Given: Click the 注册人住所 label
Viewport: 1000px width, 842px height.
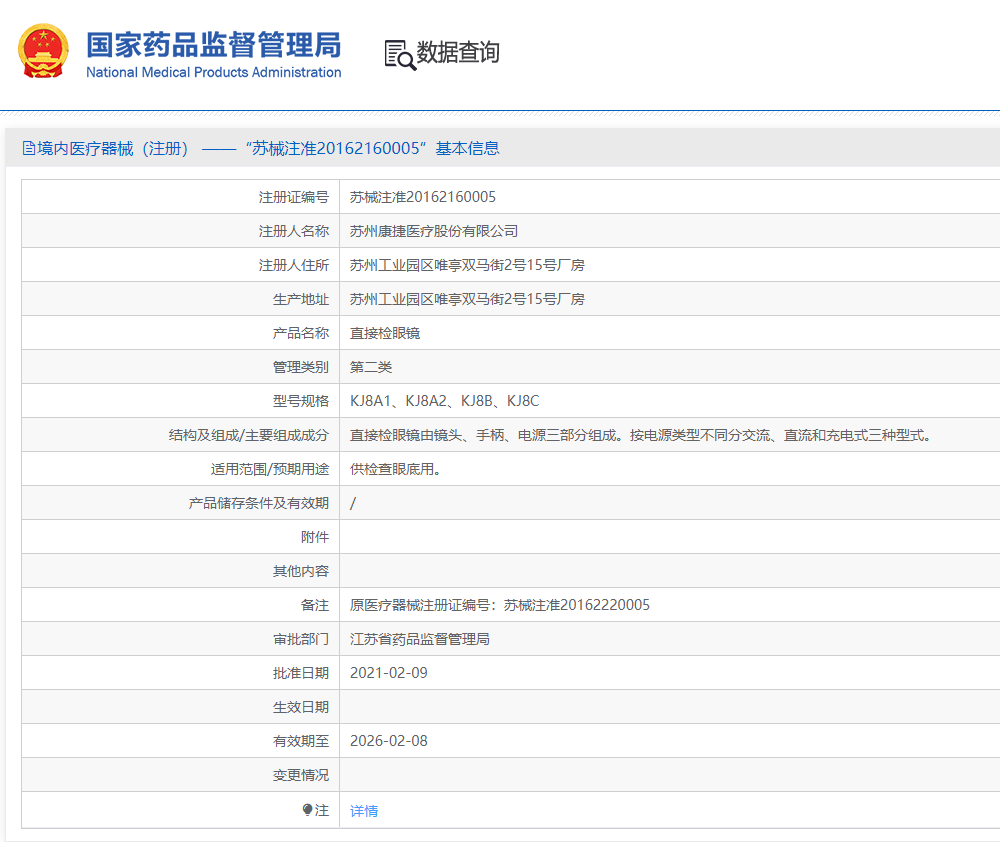Looking at the screenshot, I should click(293, 265).
